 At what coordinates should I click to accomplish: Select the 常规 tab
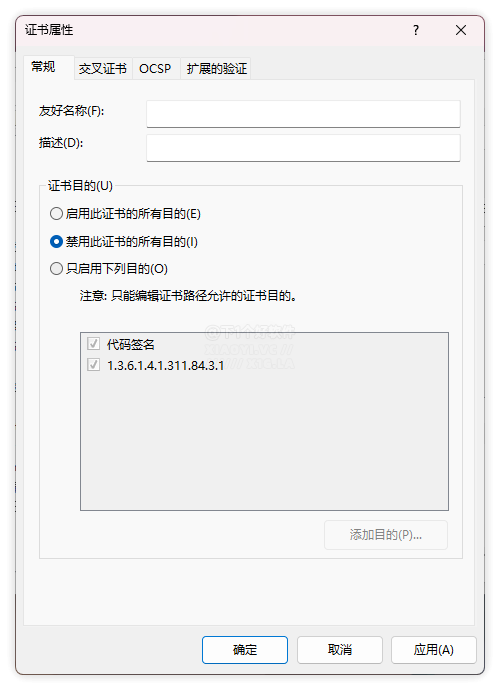44,67
